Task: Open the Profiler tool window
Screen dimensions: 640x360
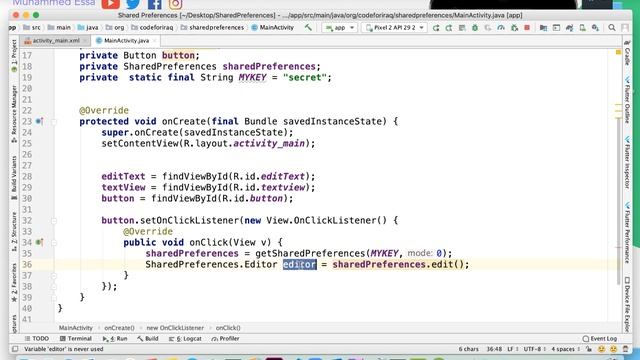Action: pos(226,338)
